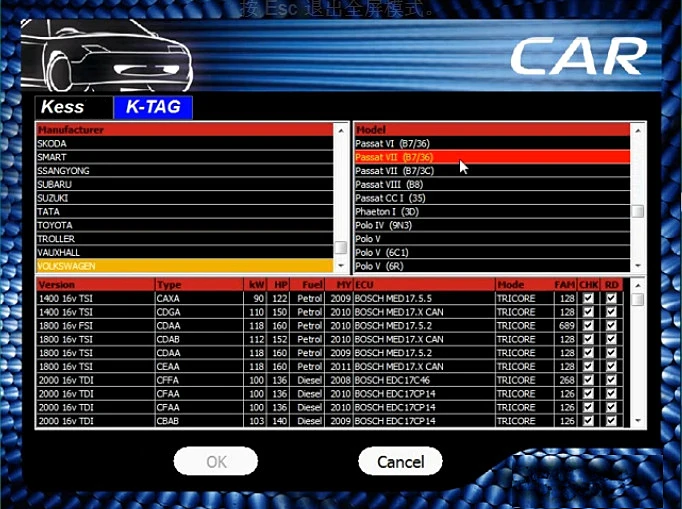
Task: Select Passat CC I (35) model
Action: pyautogui.click(x=492, y=198)
